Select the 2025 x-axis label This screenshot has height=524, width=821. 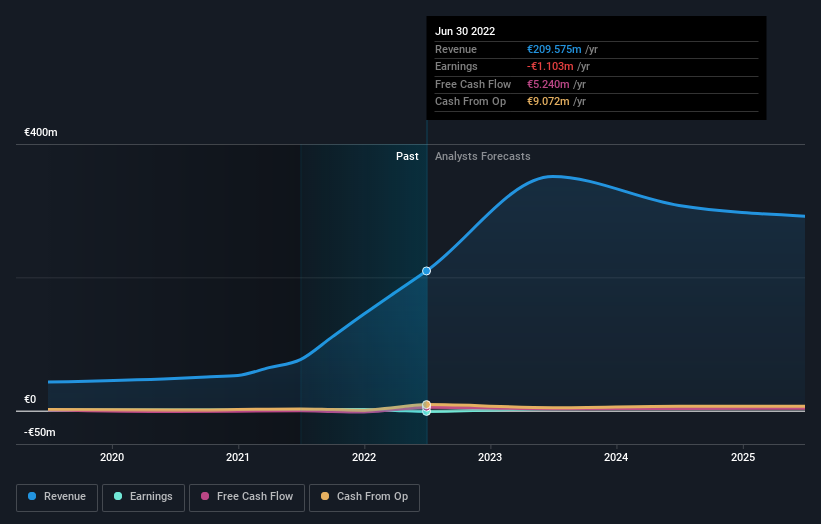[743, 457]
